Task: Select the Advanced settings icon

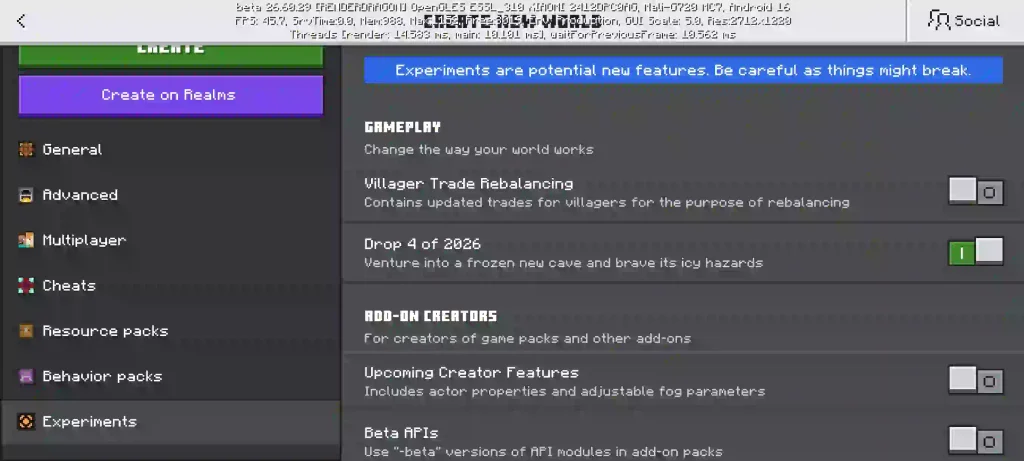Action: 26,195
